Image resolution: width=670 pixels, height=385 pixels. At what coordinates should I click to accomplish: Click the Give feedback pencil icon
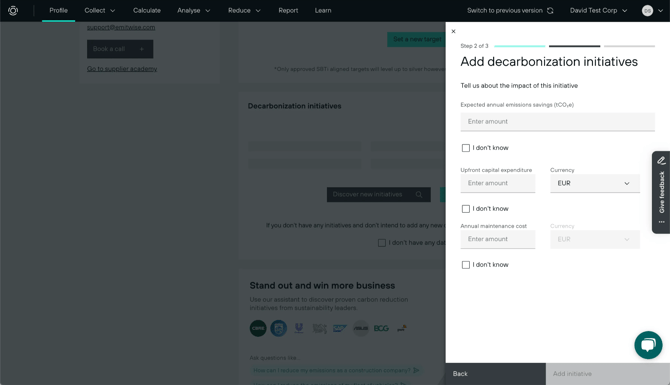(x=661, y=161)
